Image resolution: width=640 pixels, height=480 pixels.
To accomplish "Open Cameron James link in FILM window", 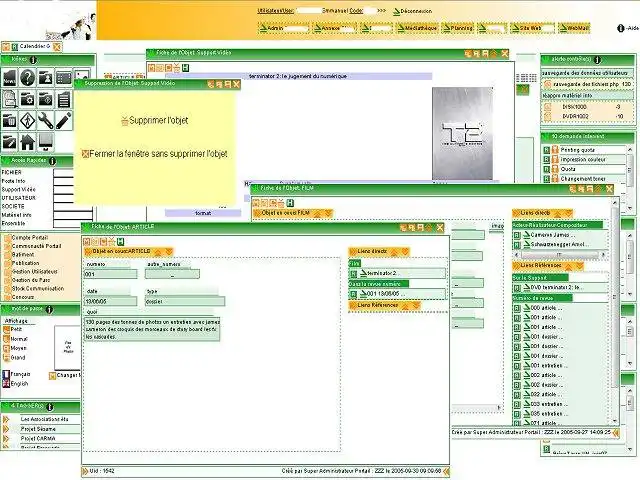I will (x=549, y=235).
